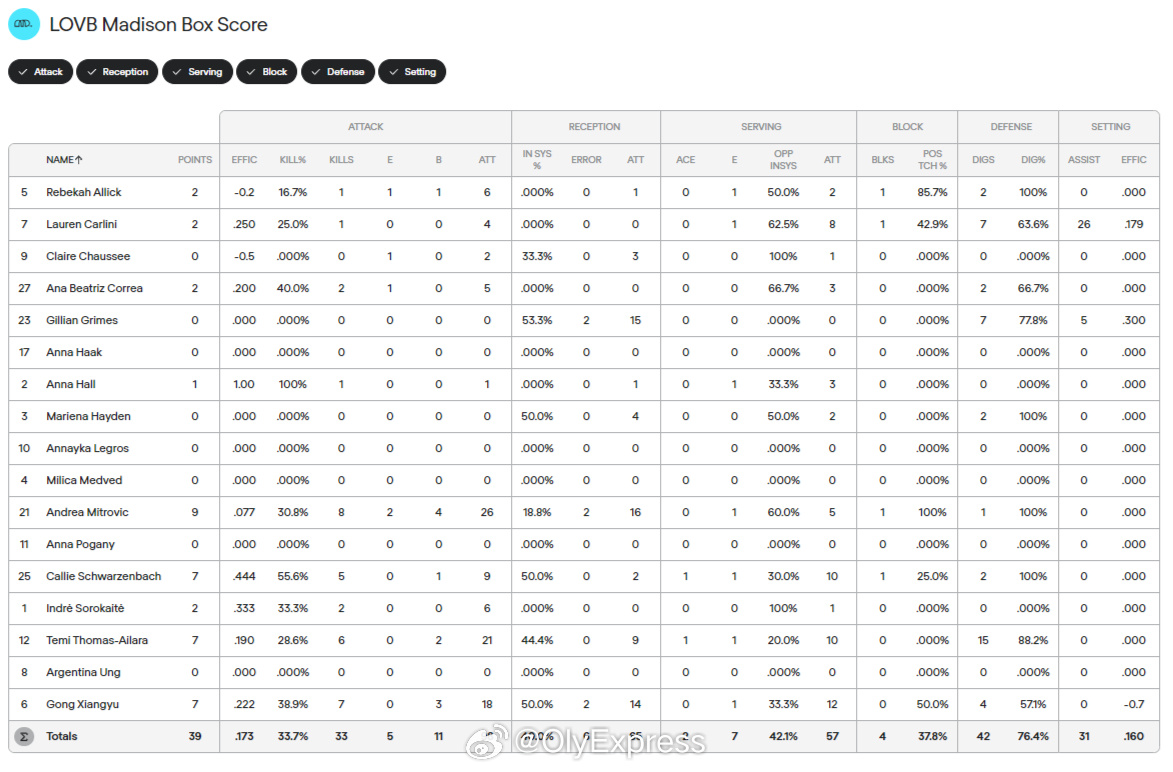Toggle the Defense filter chip
This screenshot has height=772, width=1173.
pos(338,72)
